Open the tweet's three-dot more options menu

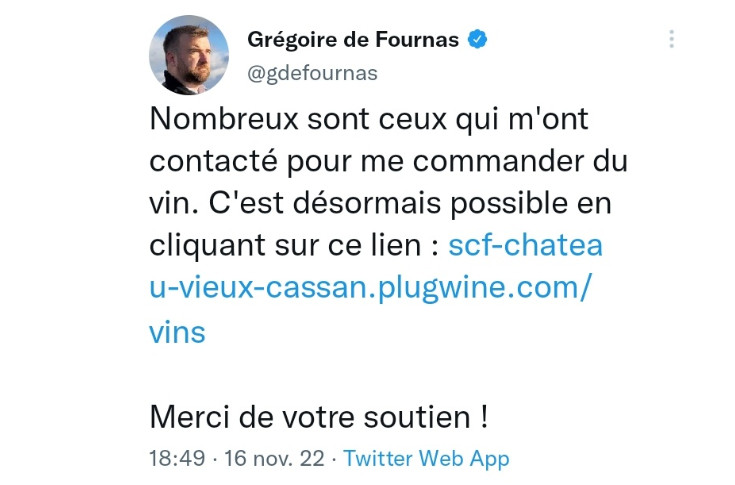671,39
